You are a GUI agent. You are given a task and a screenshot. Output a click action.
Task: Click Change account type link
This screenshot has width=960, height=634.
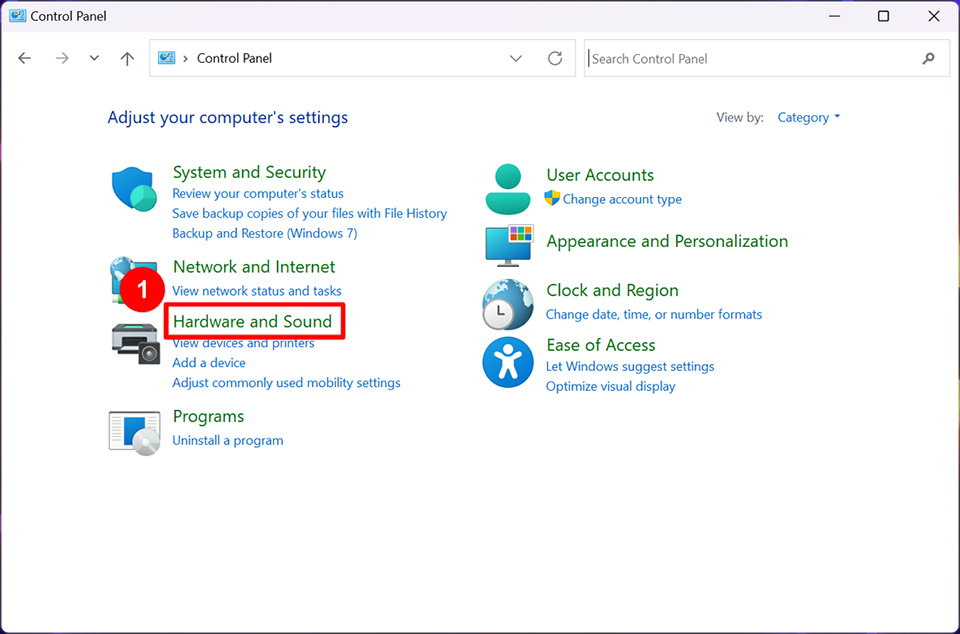click(622, 200)
